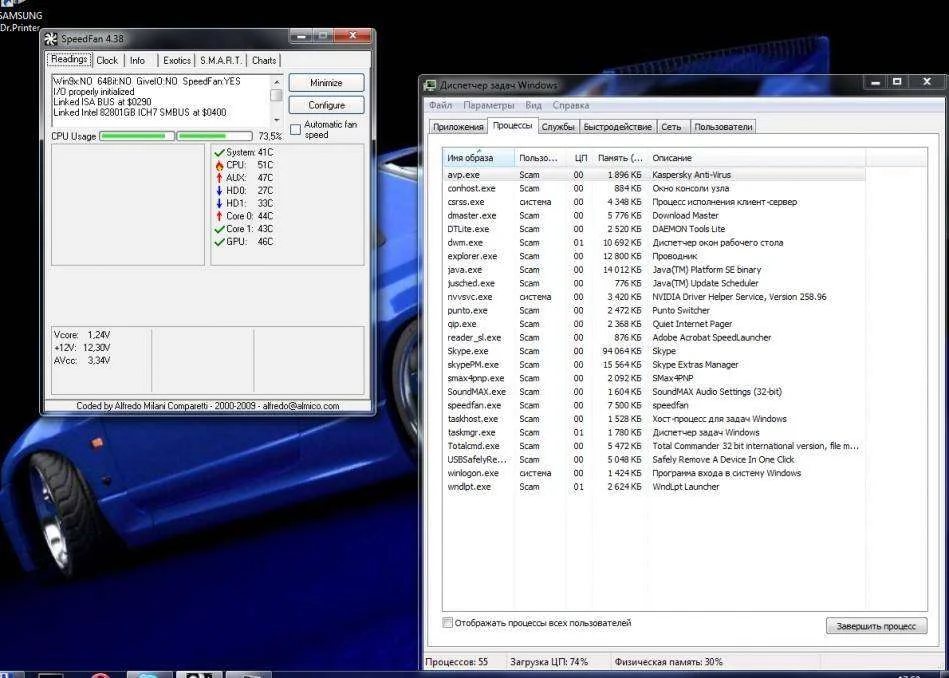
Task: Click the red up arrow beside Core 0
Action: [219, 216]
